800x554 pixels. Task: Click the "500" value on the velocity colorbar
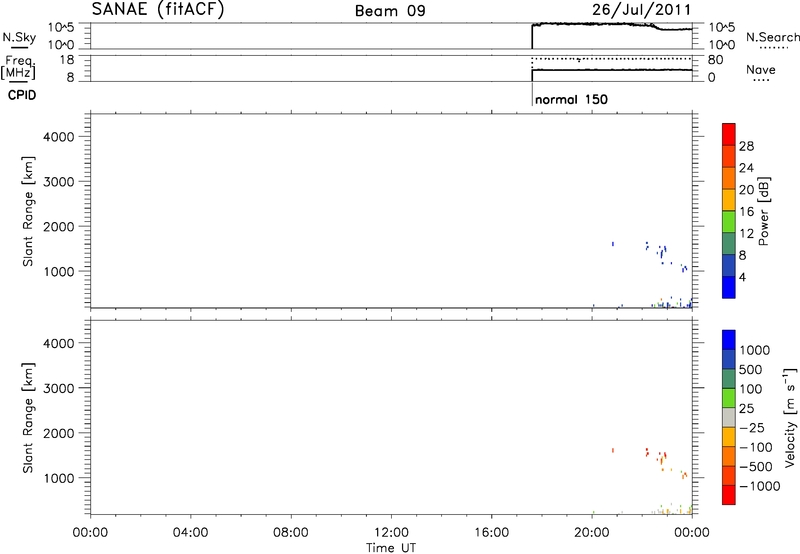click(751, 370)
